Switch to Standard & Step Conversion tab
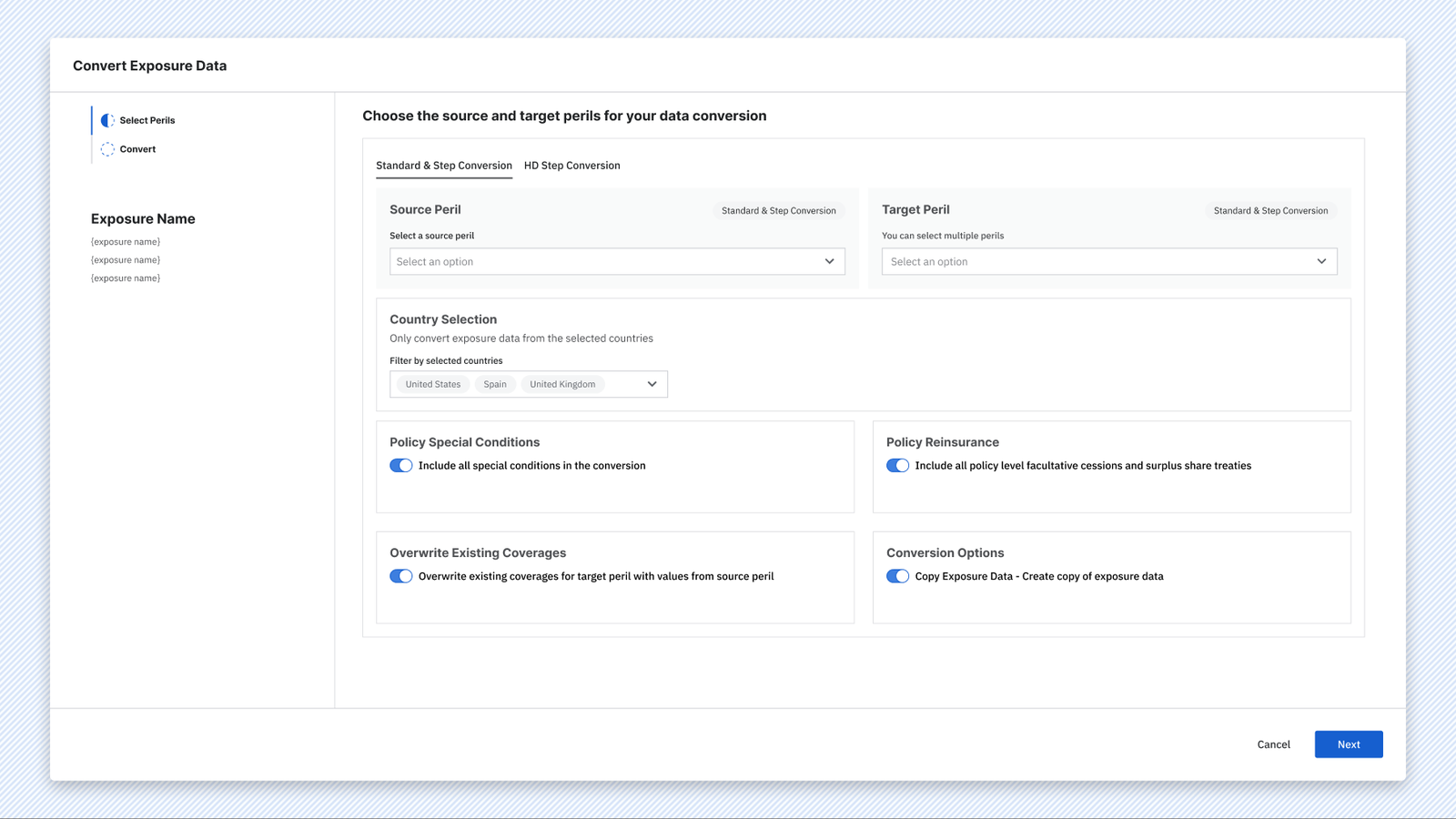Viewport: 1456px width, 819px height. (444, 166)
